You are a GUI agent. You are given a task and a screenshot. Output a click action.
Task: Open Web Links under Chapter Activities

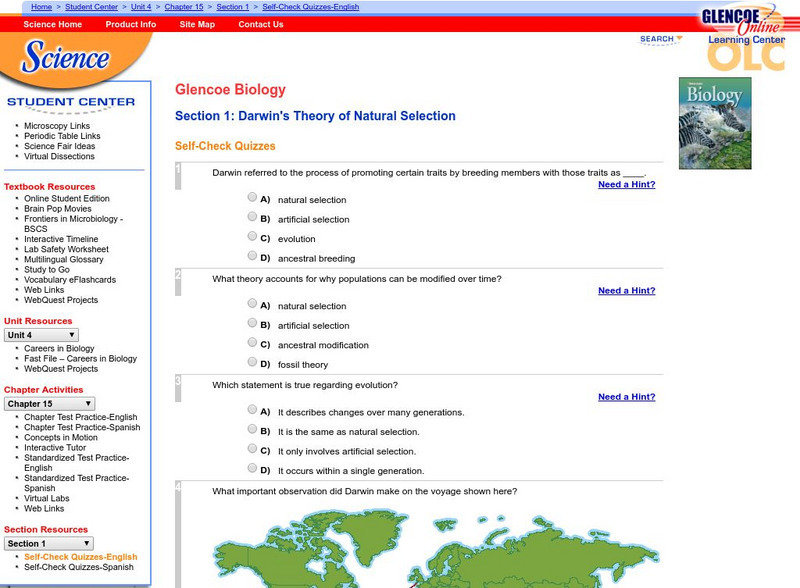44,508
